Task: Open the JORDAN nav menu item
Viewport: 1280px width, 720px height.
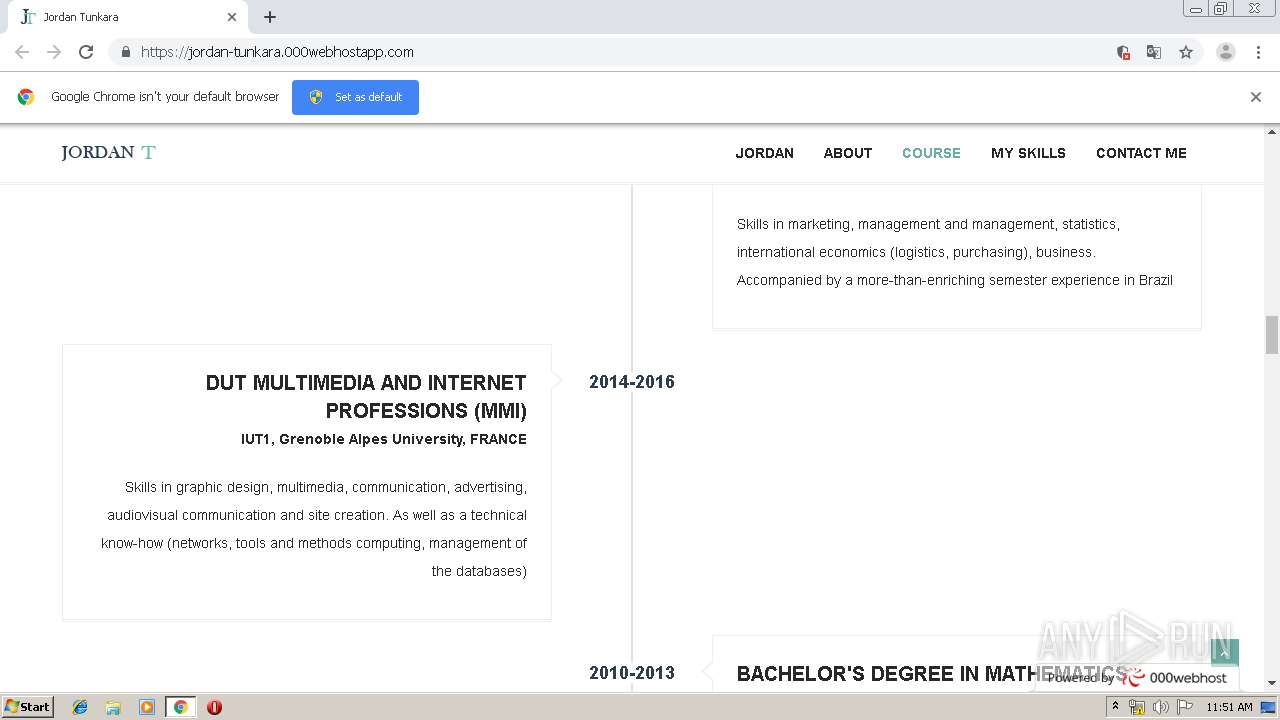Action: coord(765,153)
